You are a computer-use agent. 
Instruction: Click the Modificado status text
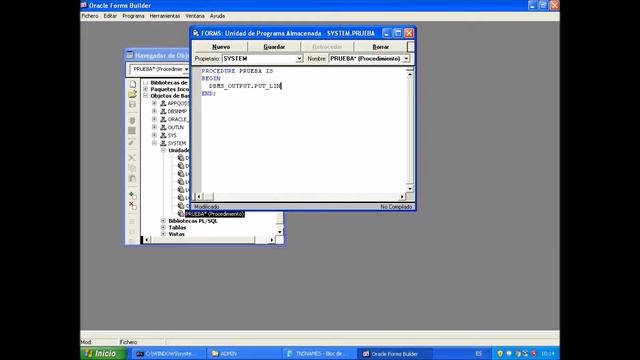(207, 207)
